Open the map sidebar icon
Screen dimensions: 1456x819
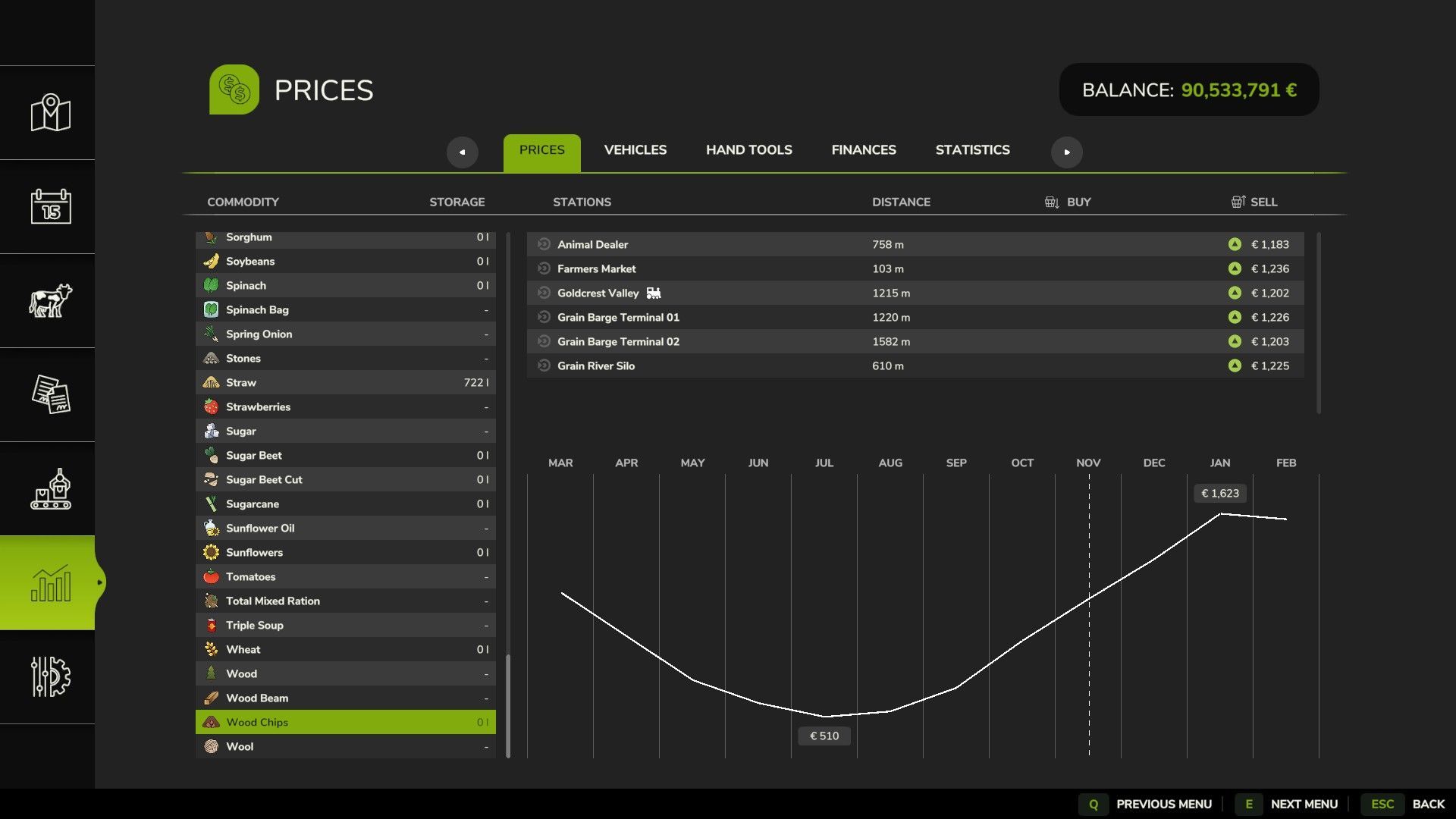[50, 113]
